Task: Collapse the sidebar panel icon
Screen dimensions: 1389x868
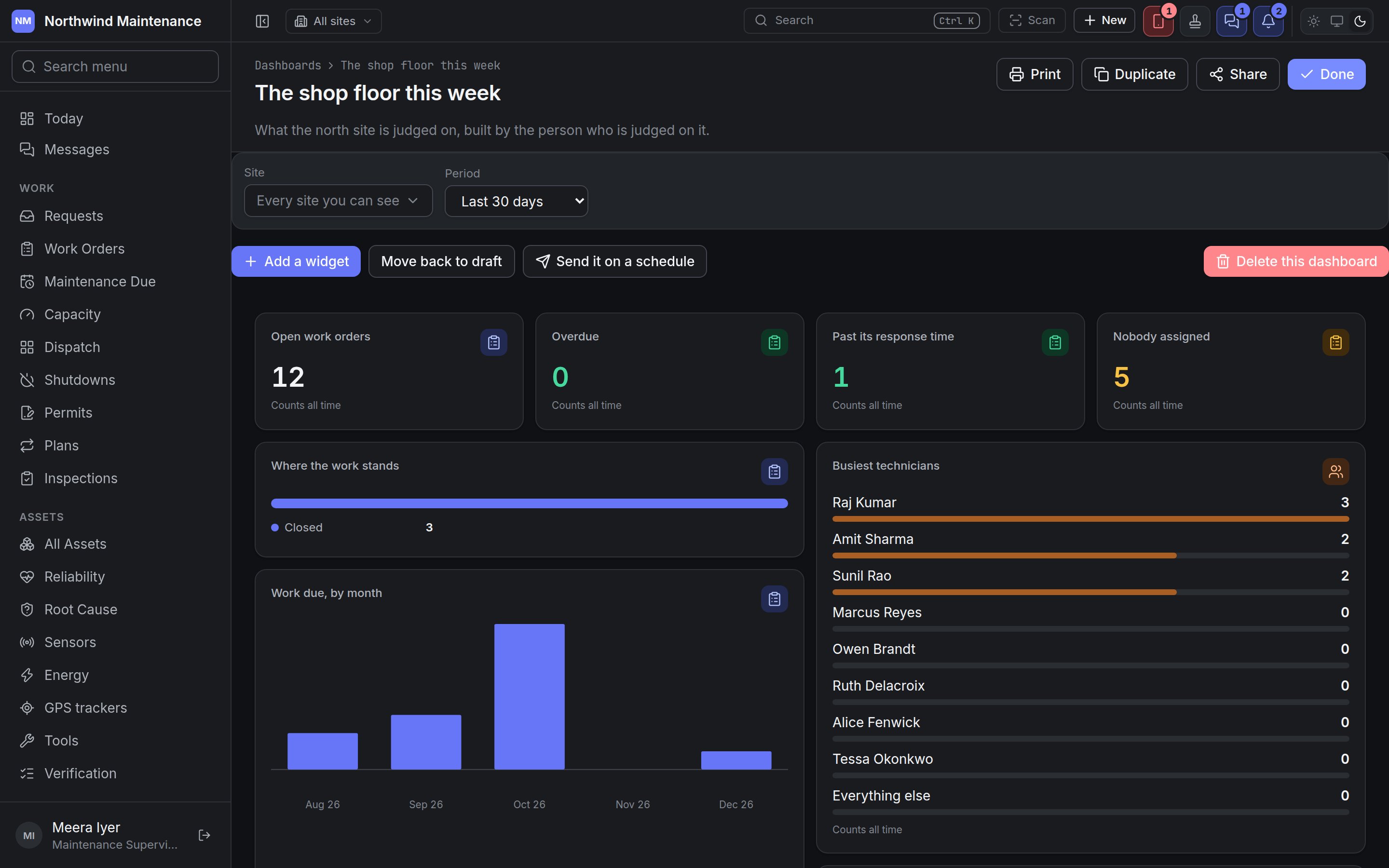Action: [262, 21]
